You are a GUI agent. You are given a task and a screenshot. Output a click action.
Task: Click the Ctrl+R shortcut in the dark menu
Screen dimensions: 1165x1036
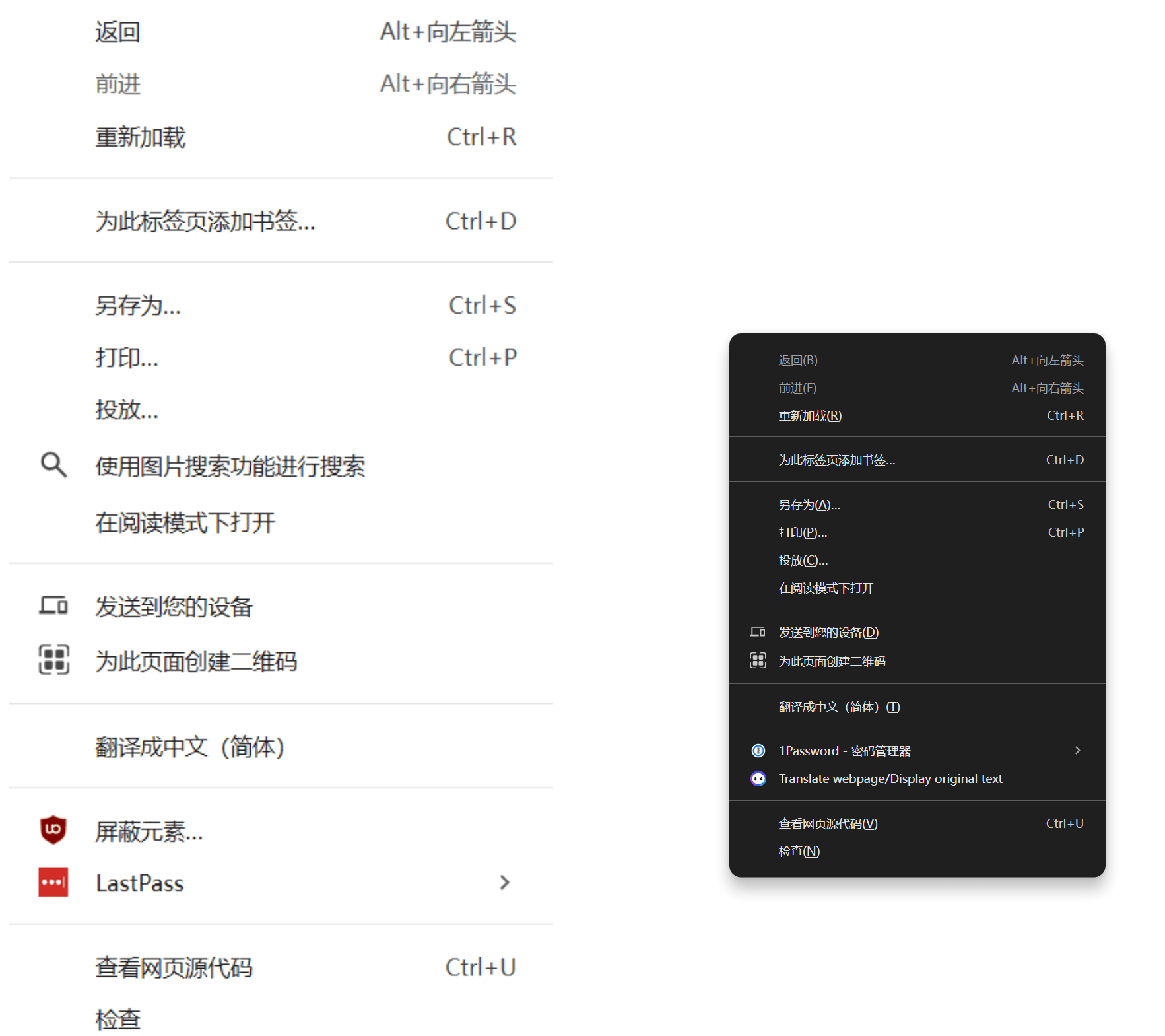(1065, 415)
